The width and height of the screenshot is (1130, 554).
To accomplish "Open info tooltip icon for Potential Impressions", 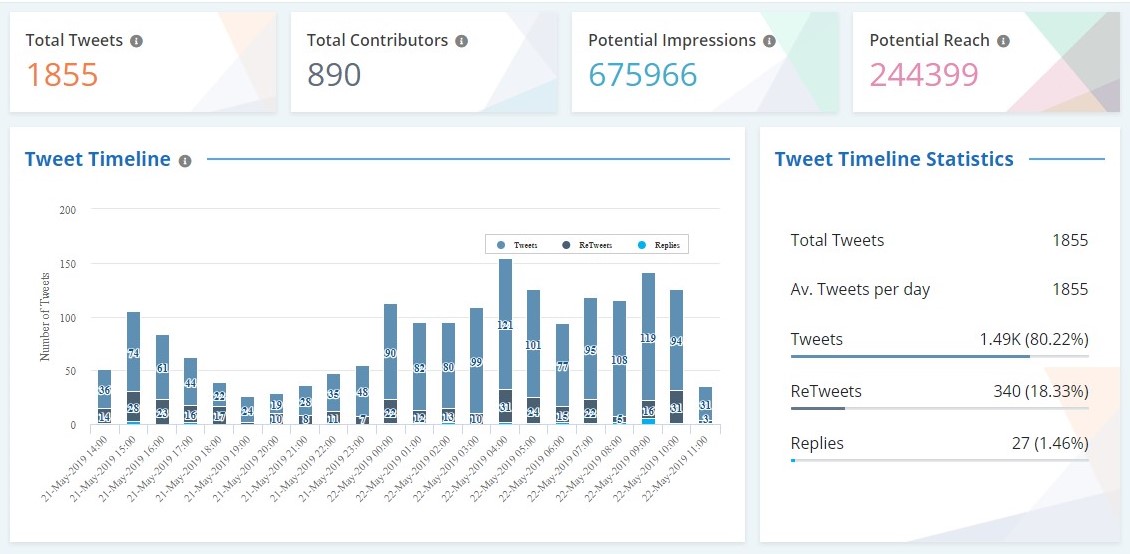I will [769, 41].
